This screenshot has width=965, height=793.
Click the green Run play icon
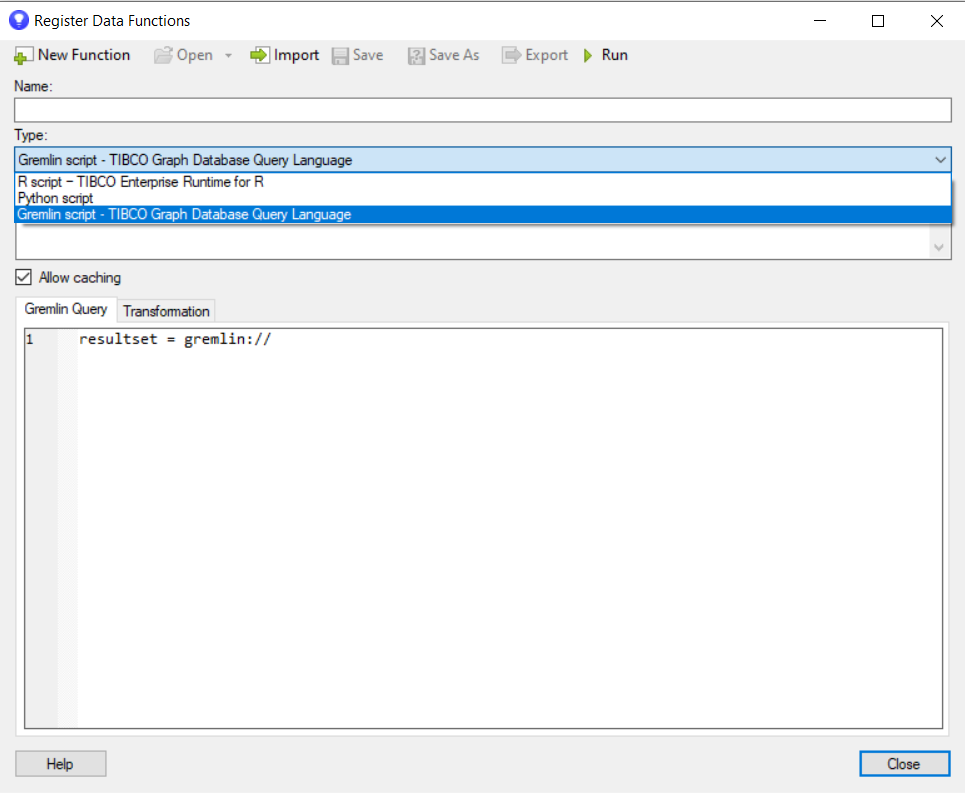588,55
